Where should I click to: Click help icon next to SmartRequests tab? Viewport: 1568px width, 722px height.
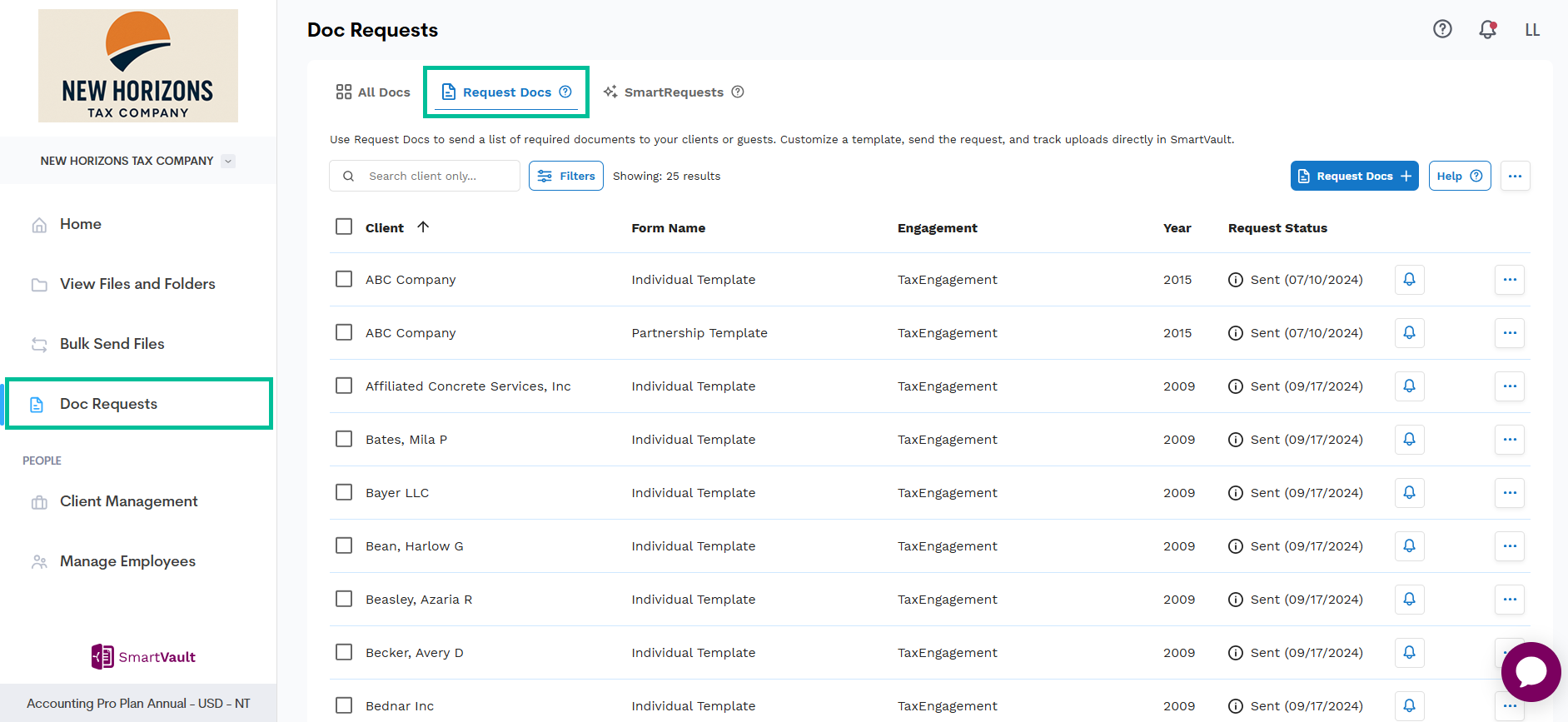(738, 92)
